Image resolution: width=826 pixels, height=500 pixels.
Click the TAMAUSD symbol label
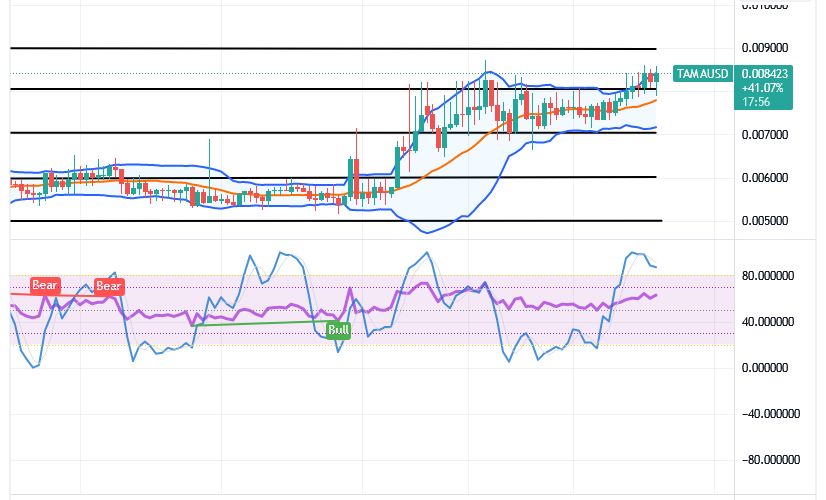(702, 74)
